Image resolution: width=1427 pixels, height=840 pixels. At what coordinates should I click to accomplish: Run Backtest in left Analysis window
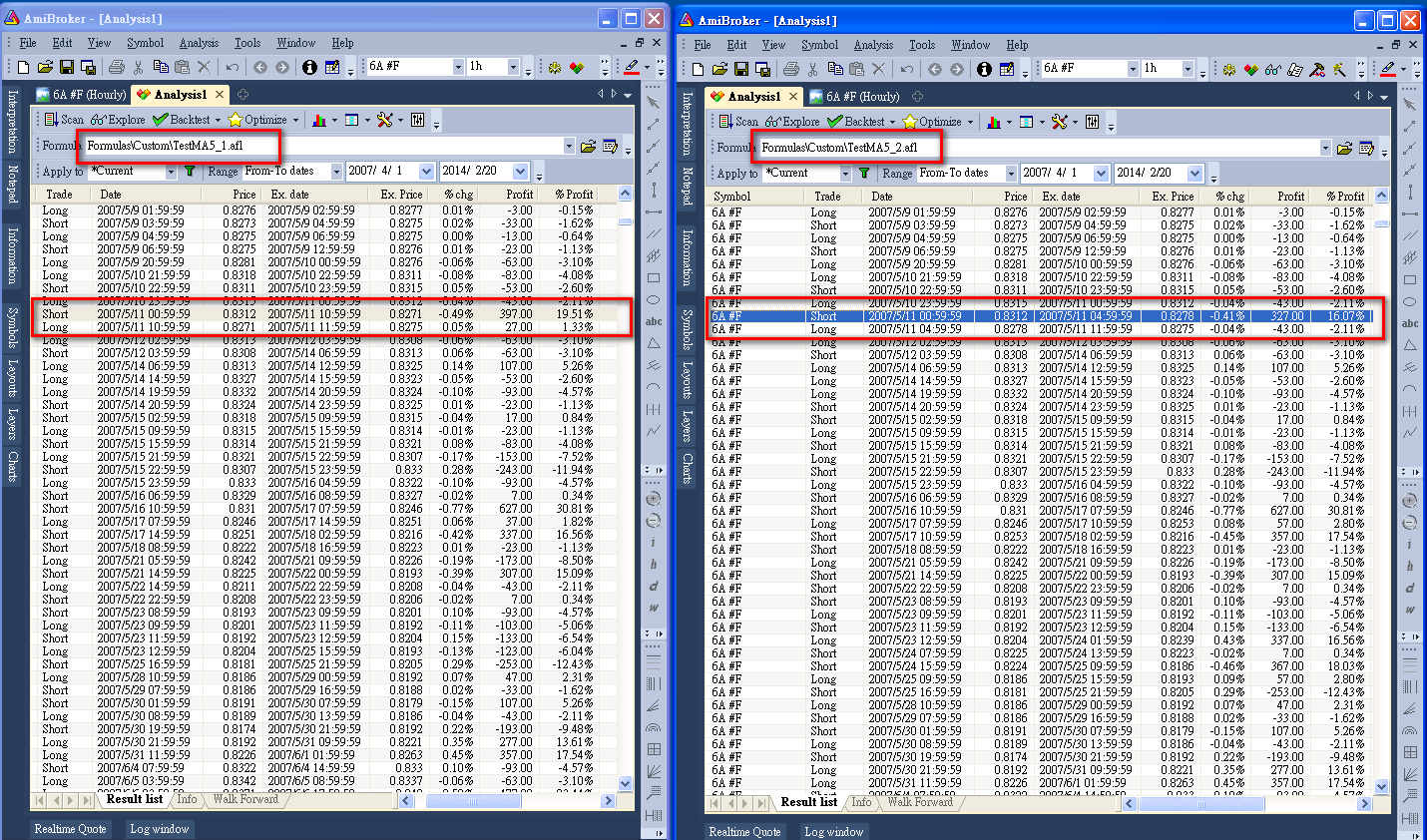(182, 120)
